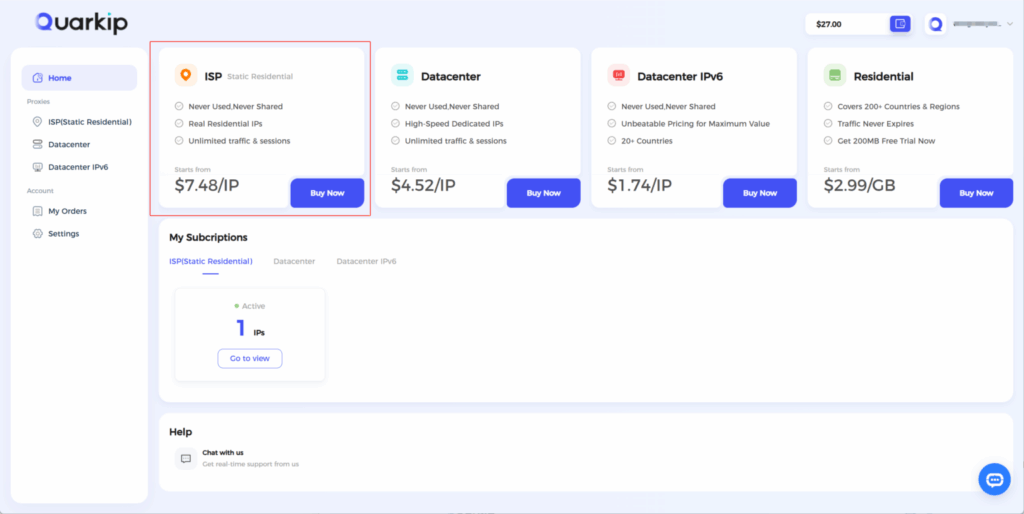The height and width of the screenshot is (514, 1024).
Task: Click the My Subcriptions heading
Action: pos(208,238)
